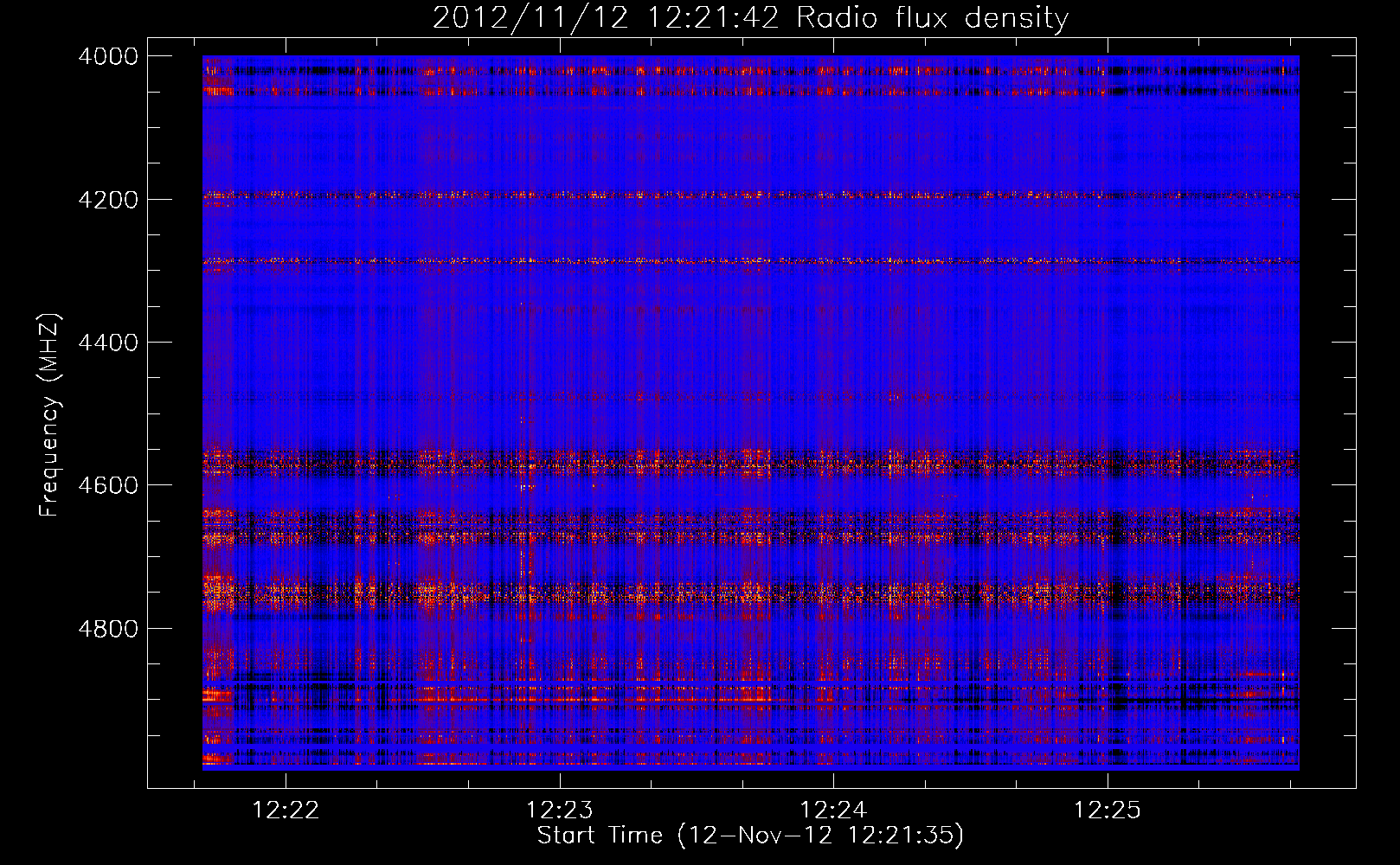Click the 4400 frequency tick label
The height and width of the screenshot is (865, 1400).
(108, 343)
